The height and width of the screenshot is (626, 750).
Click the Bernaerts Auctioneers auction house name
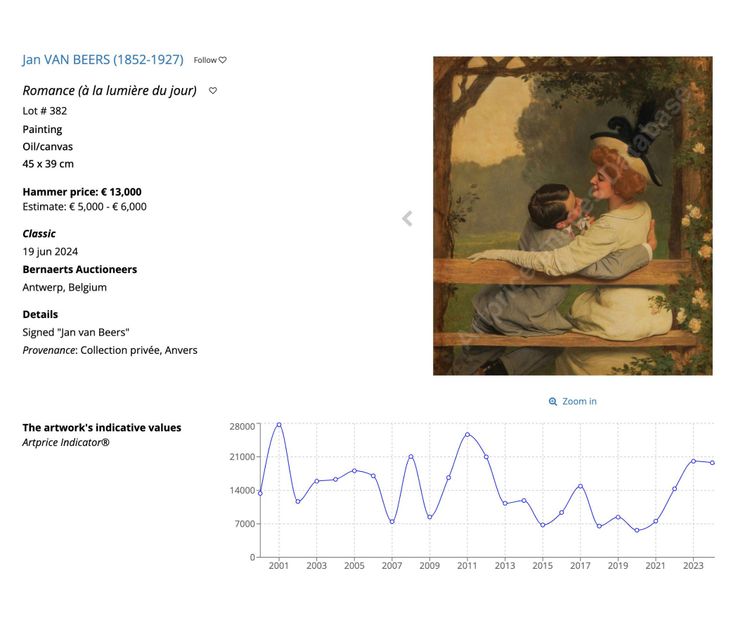pyautogui.click(x=80, y=269)
